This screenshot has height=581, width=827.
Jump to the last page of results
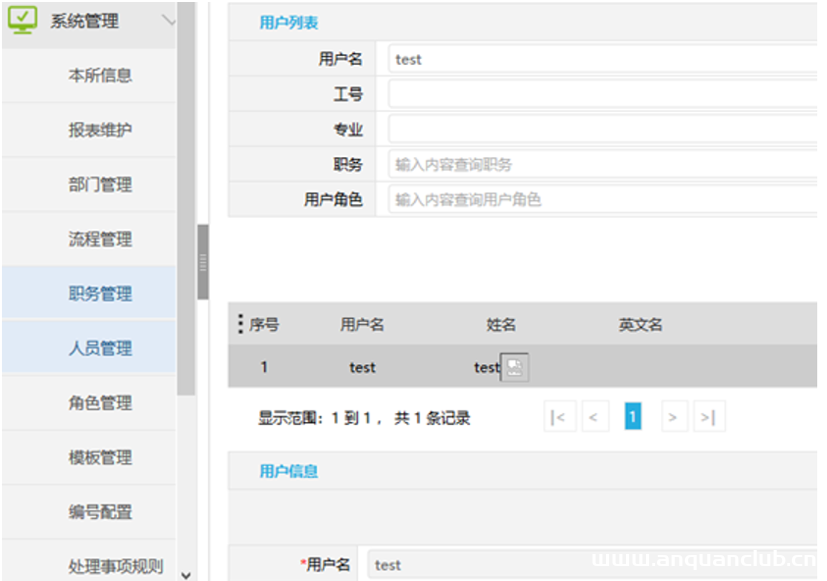(x=708, y=417)
